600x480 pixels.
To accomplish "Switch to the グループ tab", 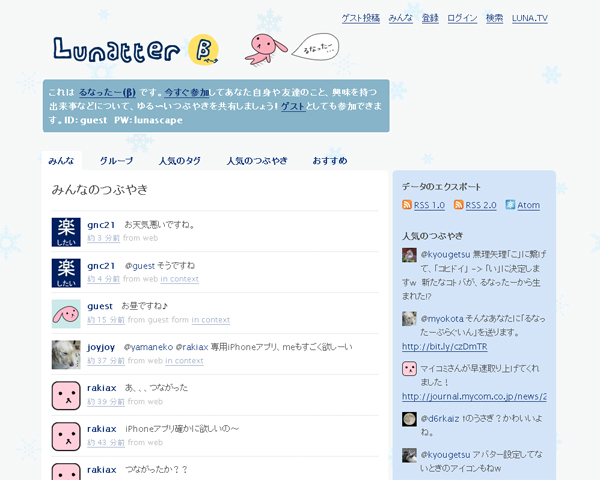I will pos(116,160).
